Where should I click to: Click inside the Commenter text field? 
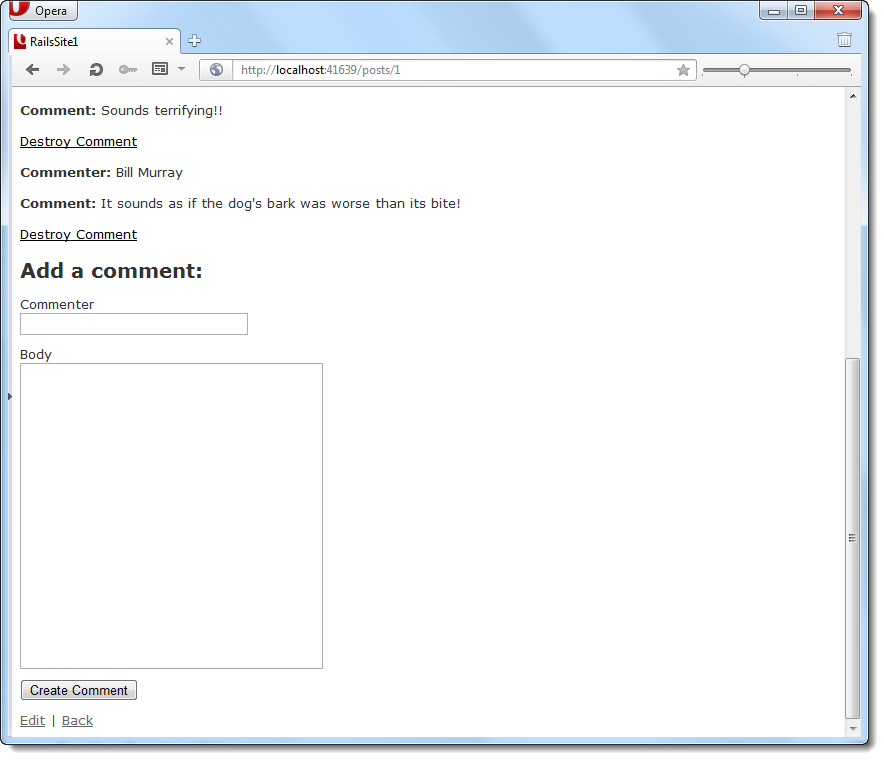tap(133, 324)
